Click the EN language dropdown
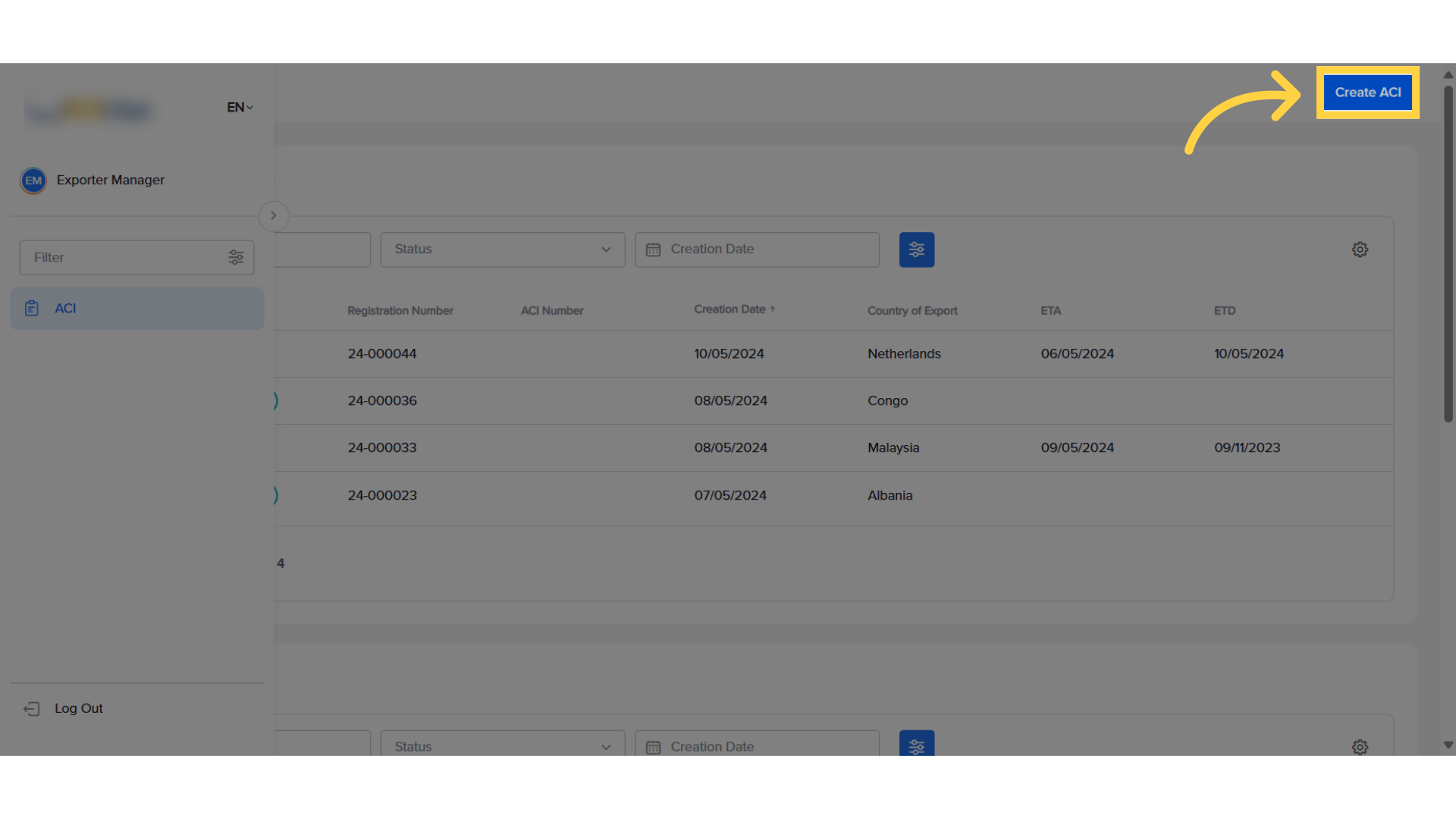Image resolution: width=1456 pixels, height=819 pixels. pos(240,107)
